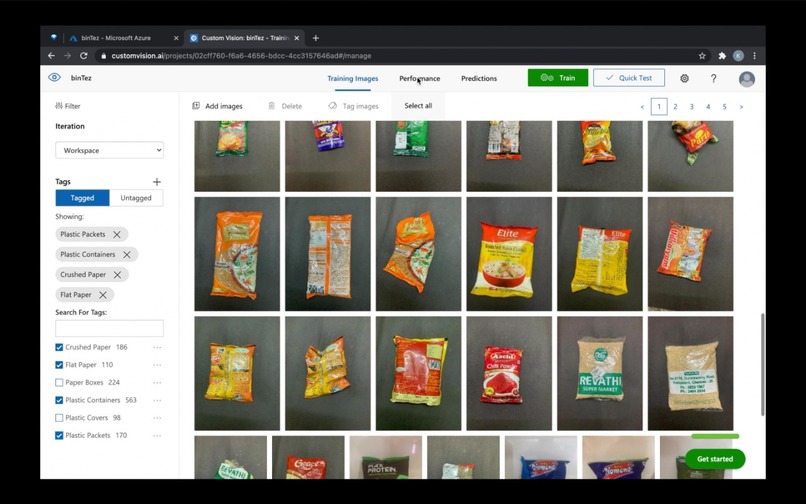Image resolution: width=806 pixels, height=504 pixels.
Task: Click the Search For Tags input field
Action: [109, 328]
